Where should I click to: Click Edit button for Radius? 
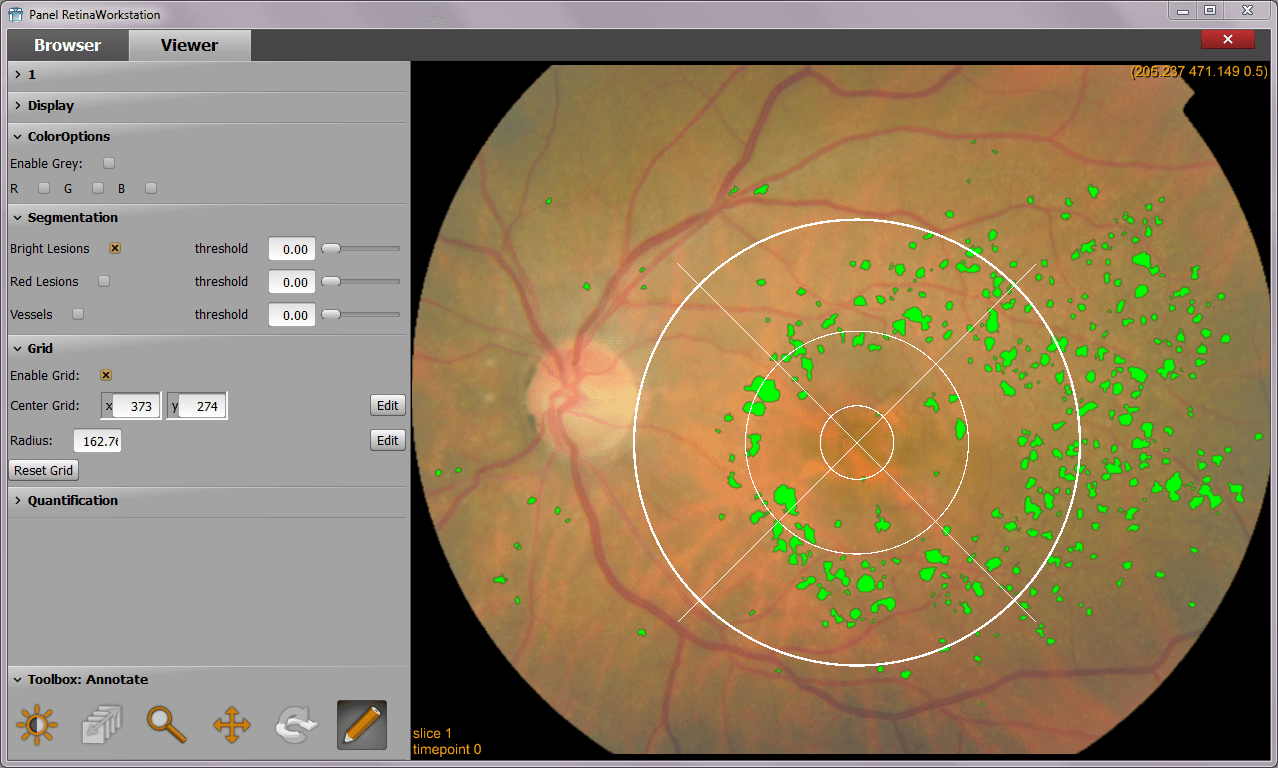coord(388,441)
